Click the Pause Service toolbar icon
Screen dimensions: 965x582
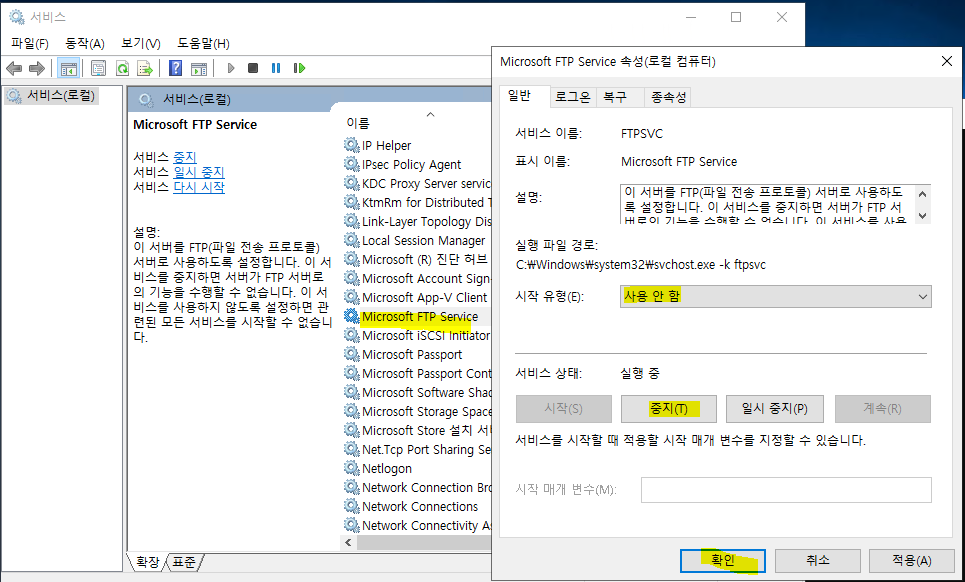(x=276, y=68)
